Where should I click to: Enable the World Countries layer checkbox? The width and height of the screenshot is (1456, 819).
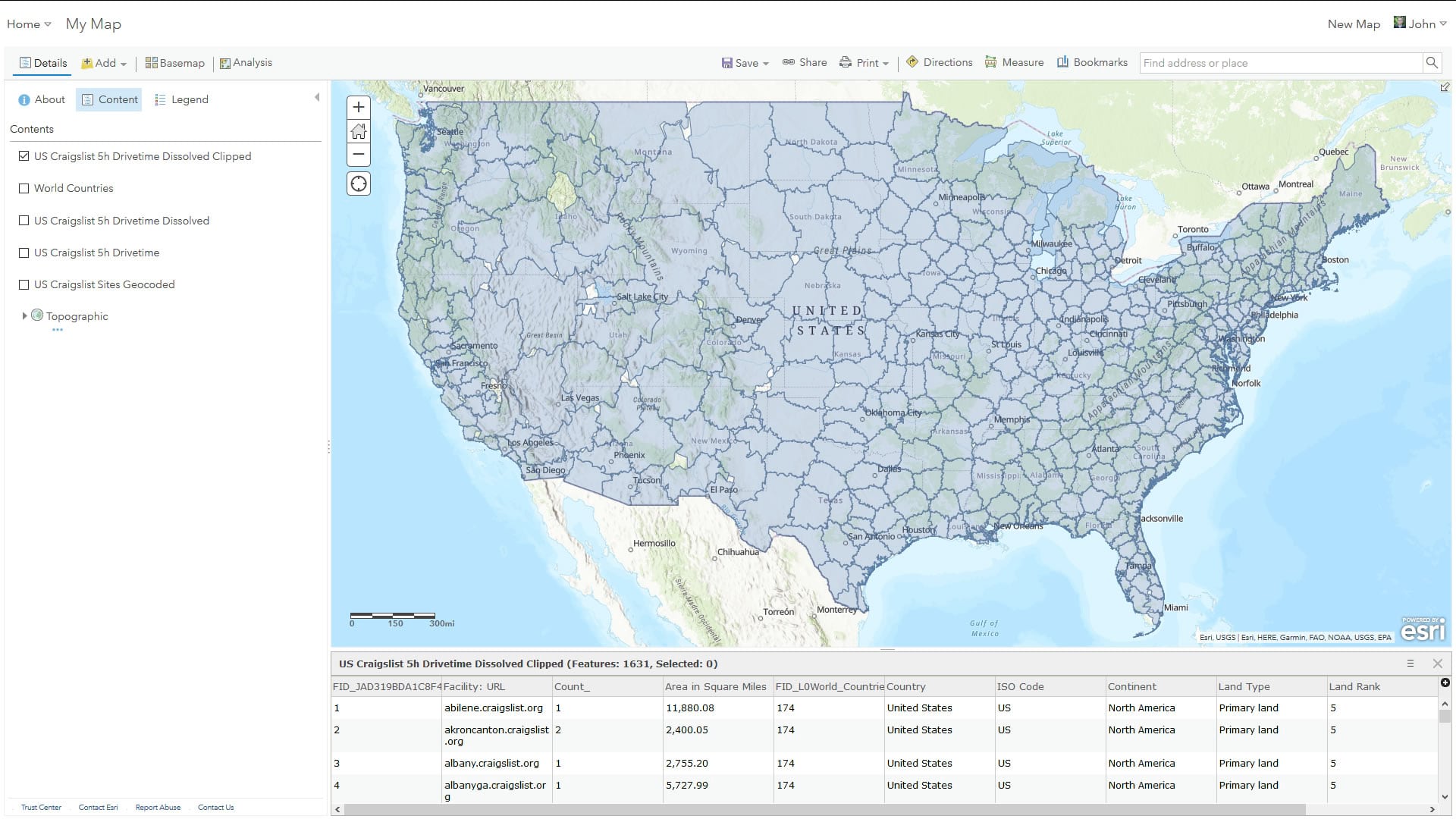pos(24,188)
